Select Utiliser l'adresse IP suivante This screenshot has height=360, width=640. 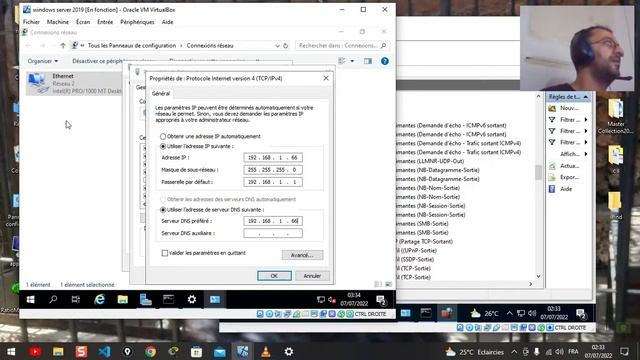(163, 146)
